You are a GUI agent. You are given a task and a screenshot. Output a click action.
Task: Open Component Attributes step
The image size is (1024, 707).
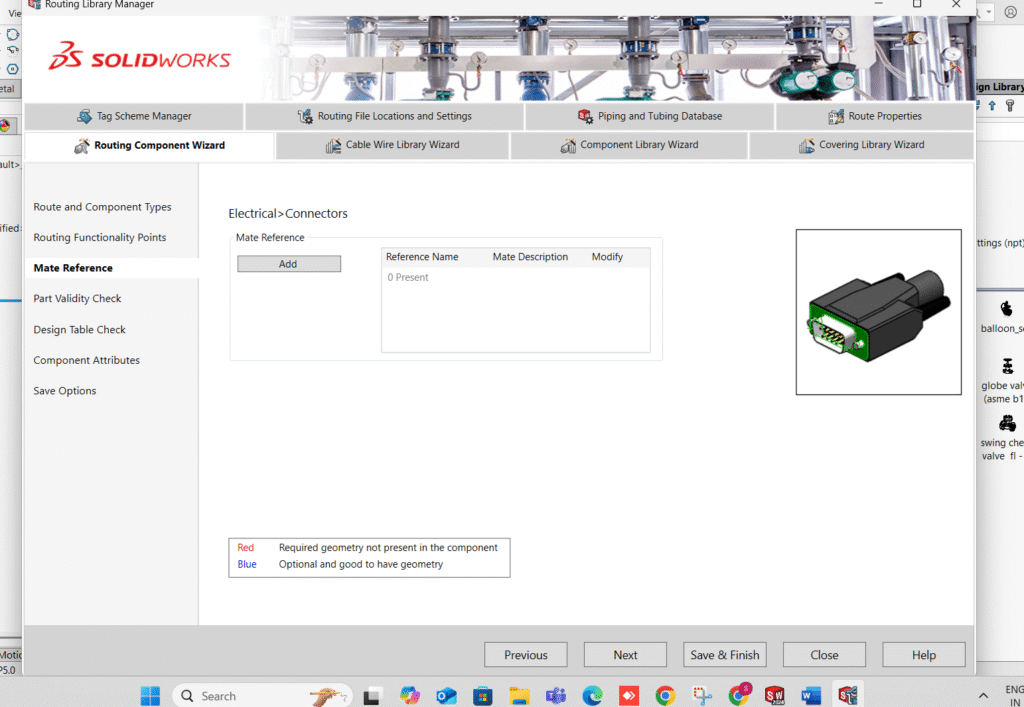pyautogui.click(x=86, y=360)
